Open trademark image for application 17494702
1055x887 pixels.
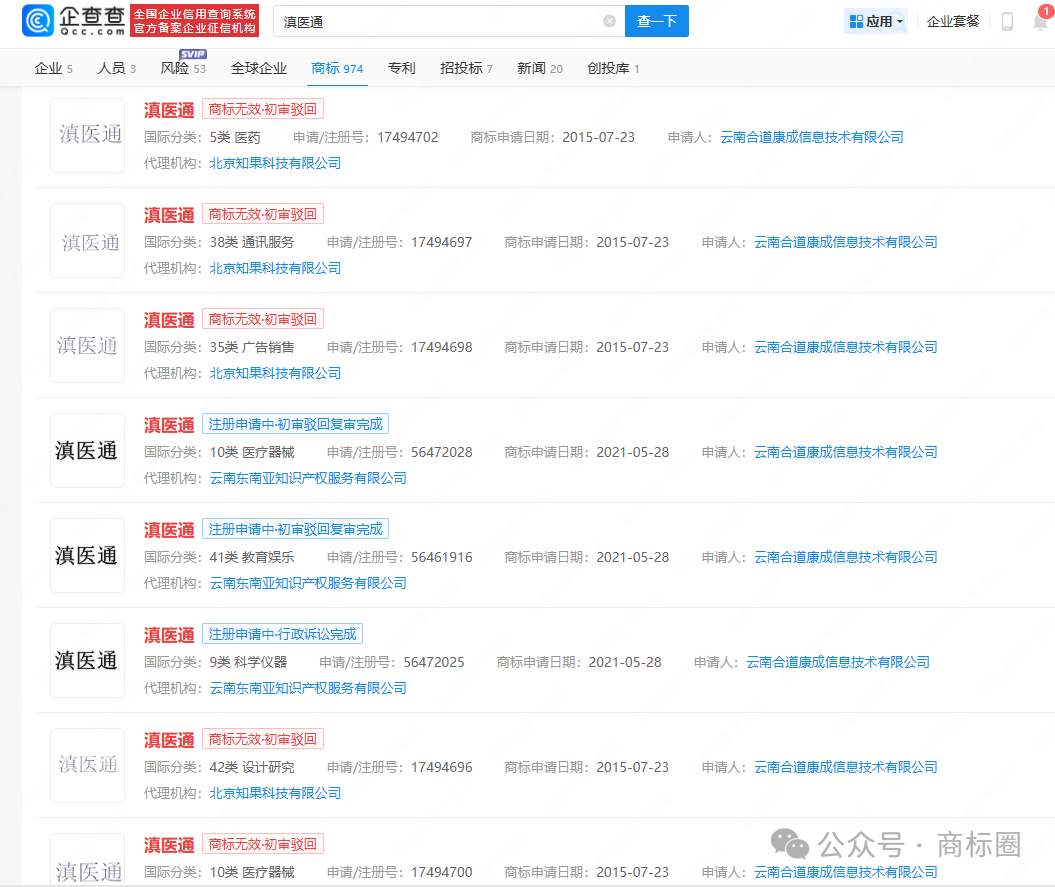coord(87,135)
